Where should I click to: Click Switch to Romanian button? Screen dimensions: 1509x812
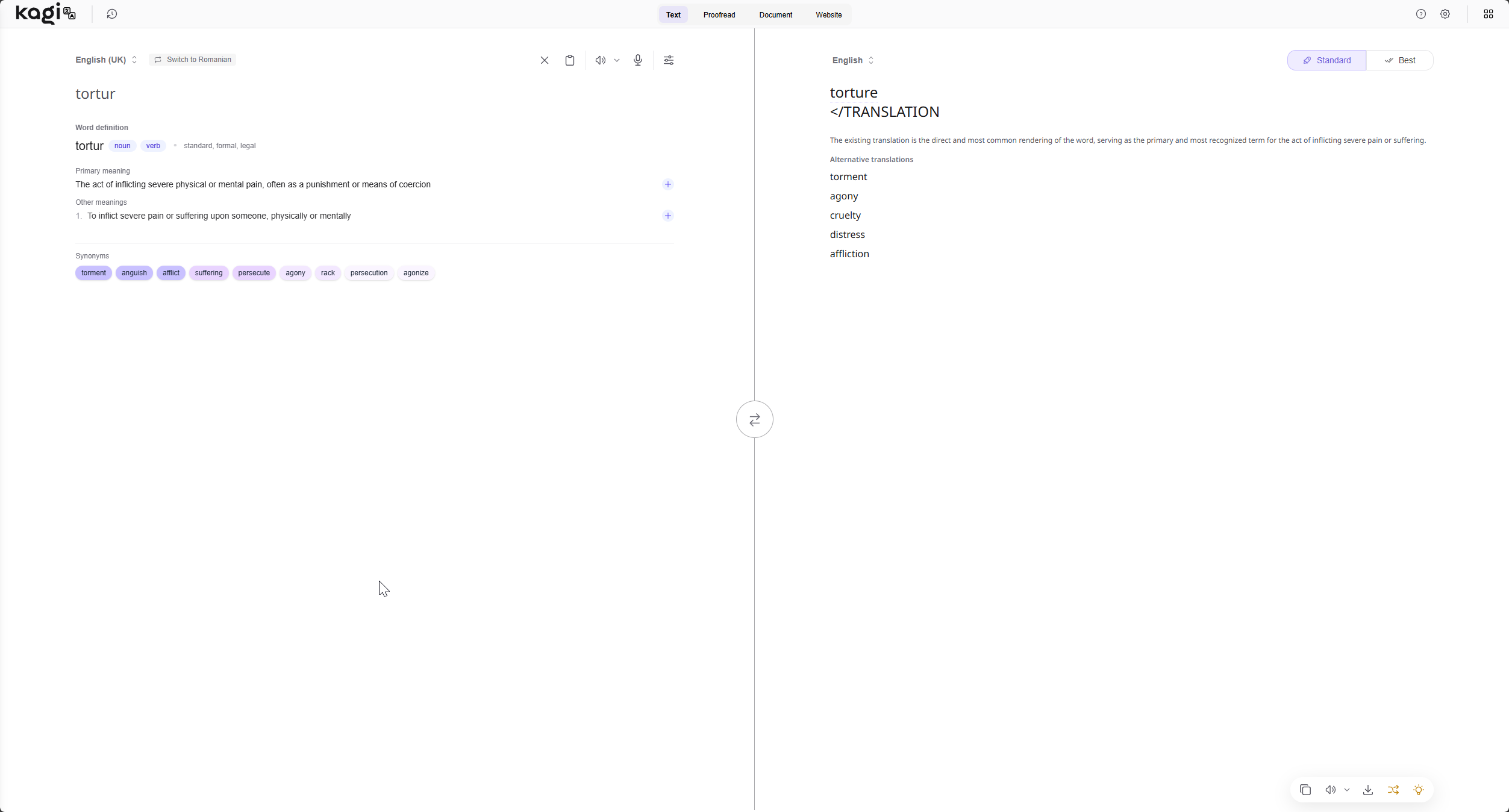pyautogui.click(x=193, y=60)
